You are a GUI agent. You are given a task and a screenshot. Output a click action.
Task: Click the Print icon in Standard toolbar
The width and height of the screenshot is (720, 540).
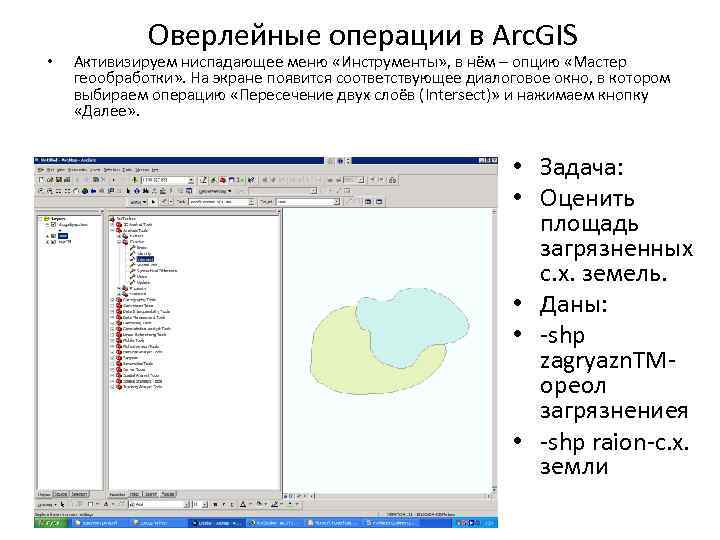(x=67, y=180)
